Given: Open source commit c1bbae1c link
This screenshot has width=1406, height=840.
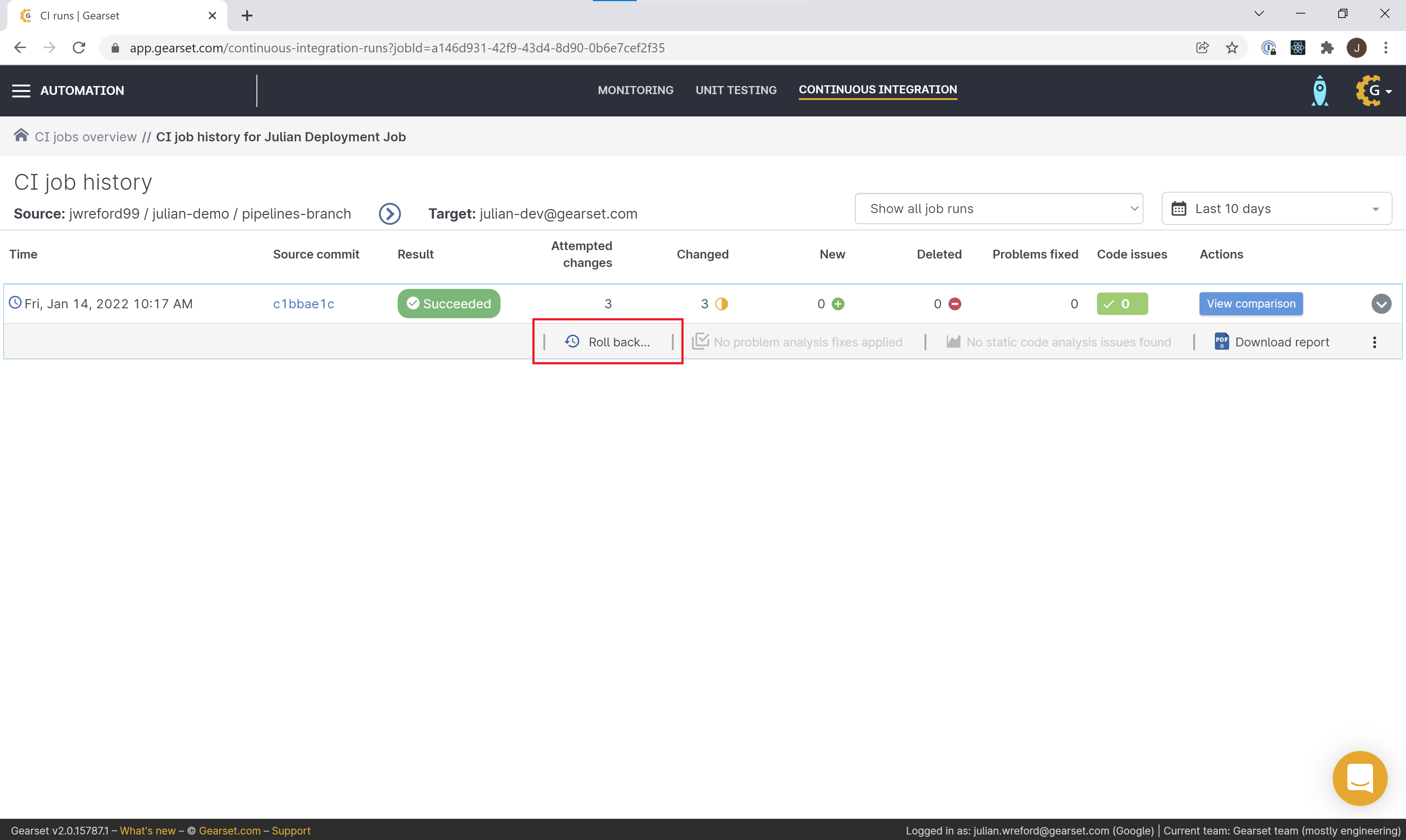Looking at the screenshot, I should 304,304.
